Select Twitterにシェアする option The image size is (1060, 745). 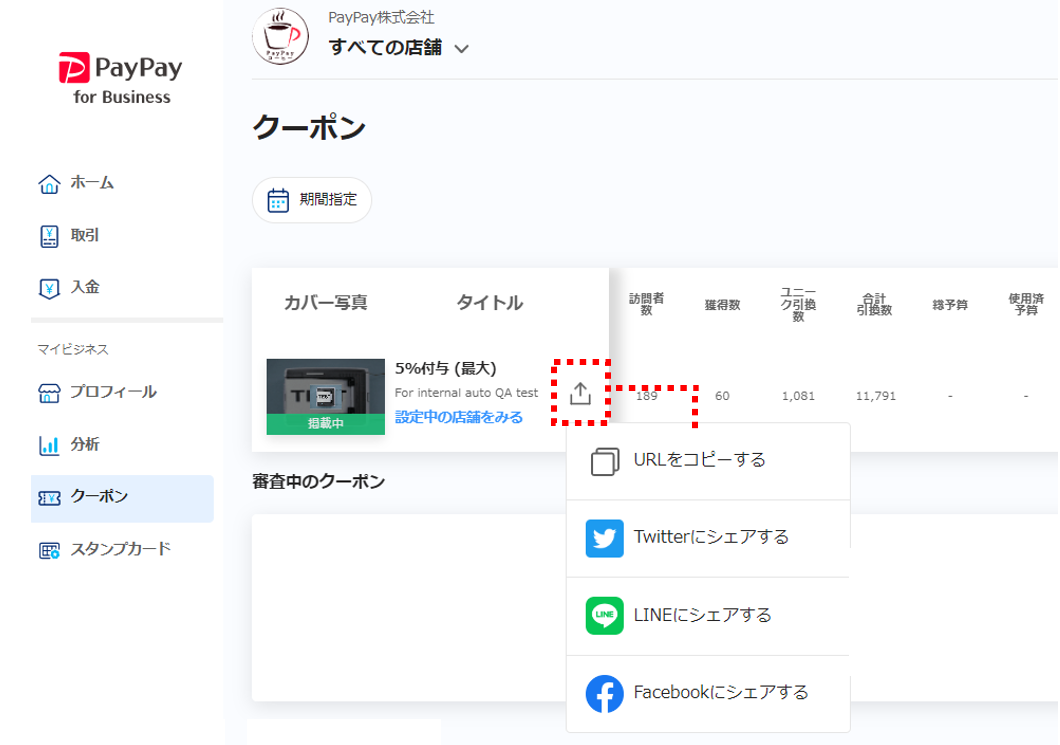(708, 539)
